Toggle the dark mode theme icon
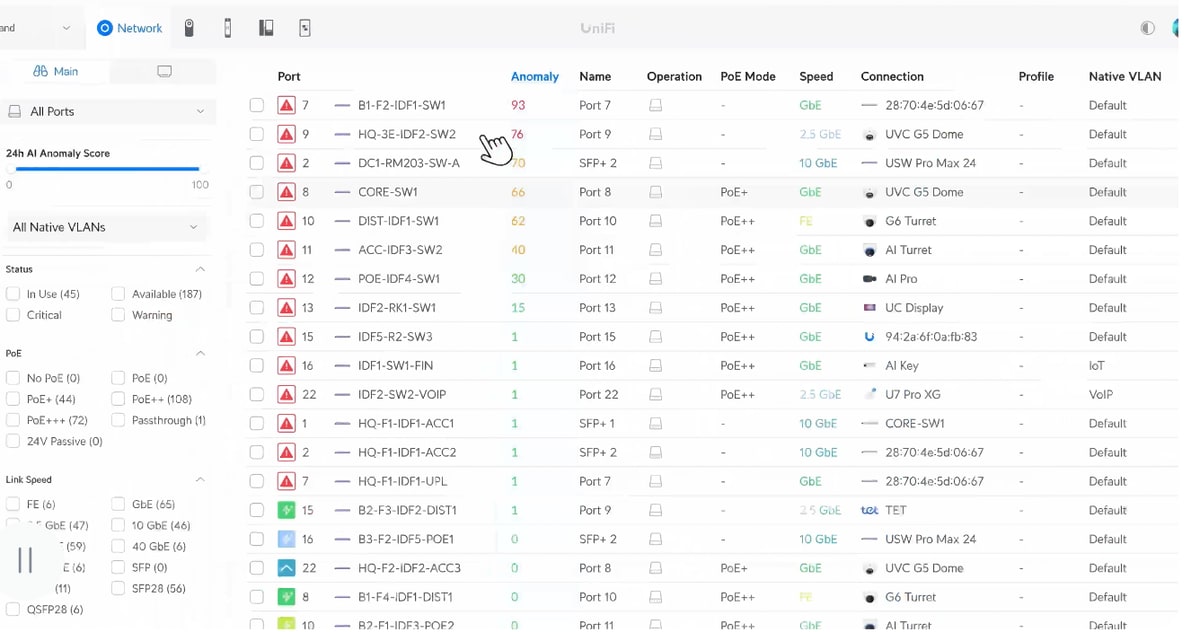The height and width of the screenshot is (632, 1200). 1147,28
